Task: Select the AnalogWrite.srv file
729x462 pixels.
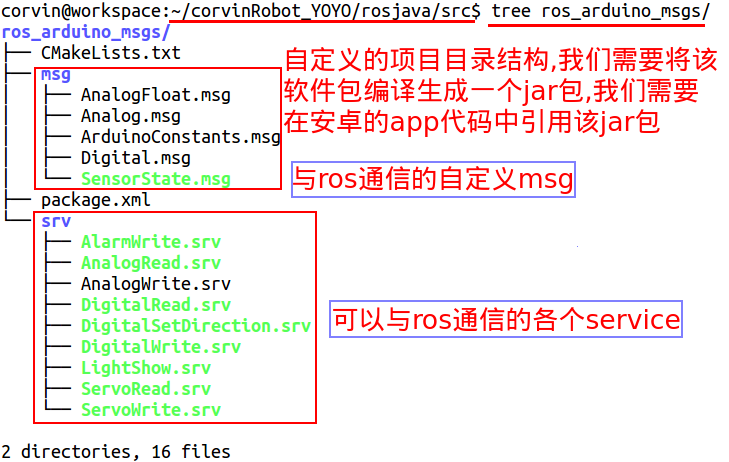Action: click(x=156, y=284)
